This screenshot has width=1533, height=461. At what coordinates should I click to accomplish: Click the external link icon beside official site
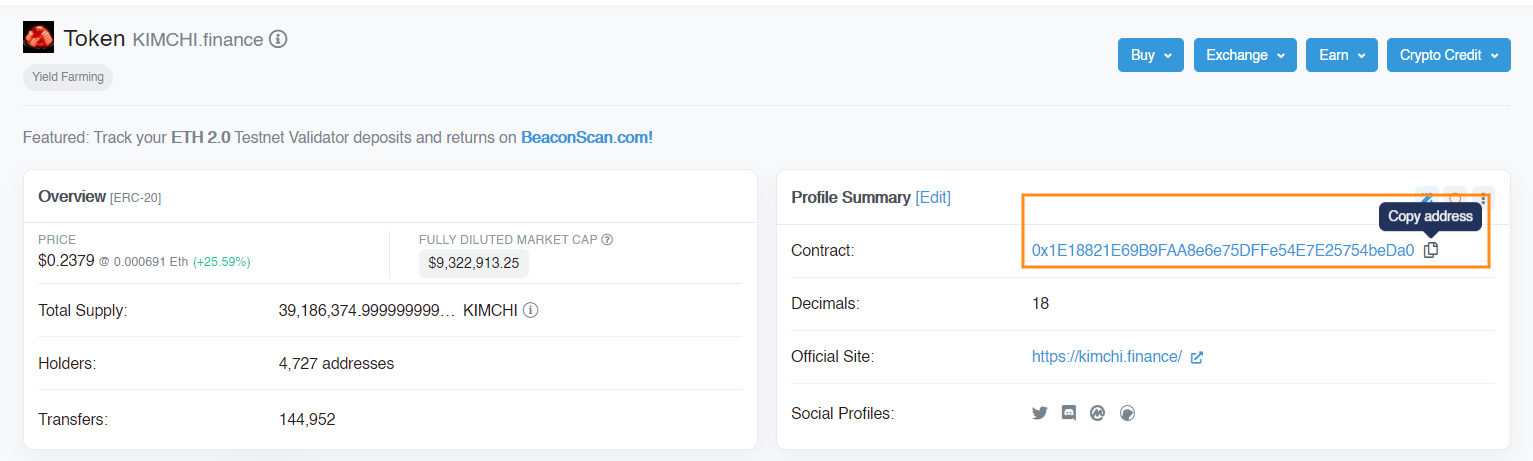pyautogui.click(x=1197, y=357)
